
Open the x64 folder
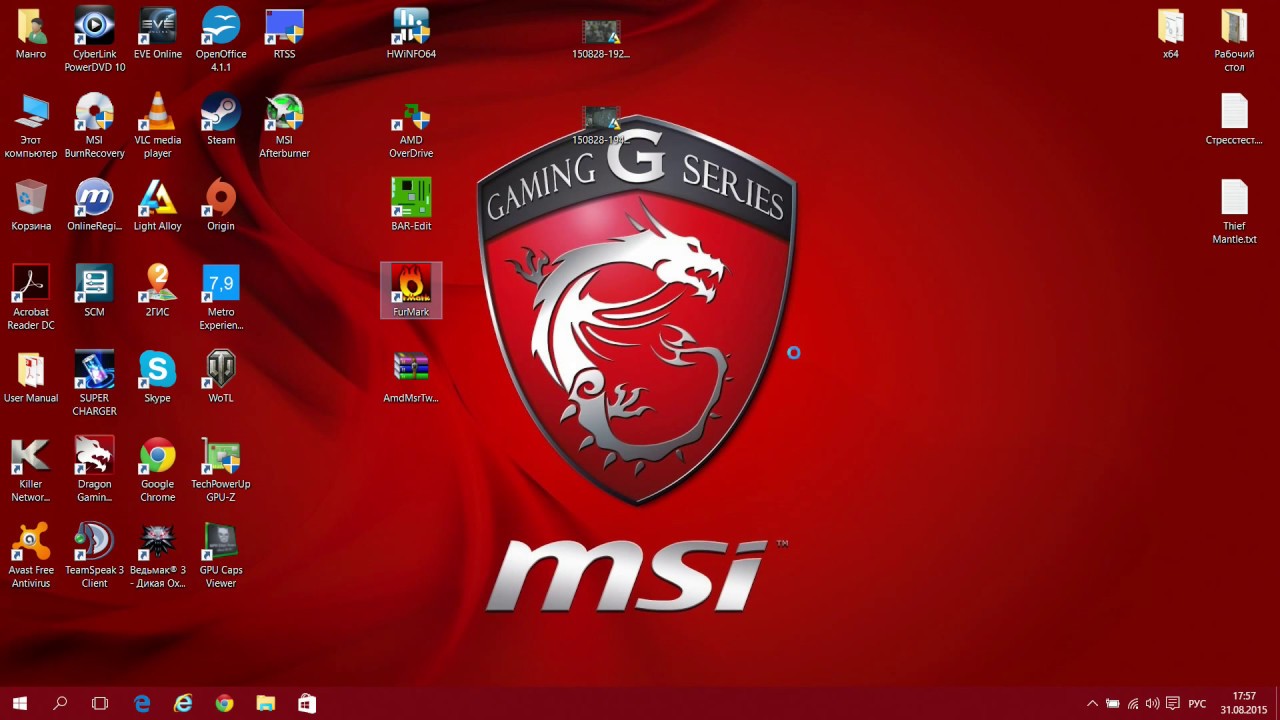[1171, 34]
